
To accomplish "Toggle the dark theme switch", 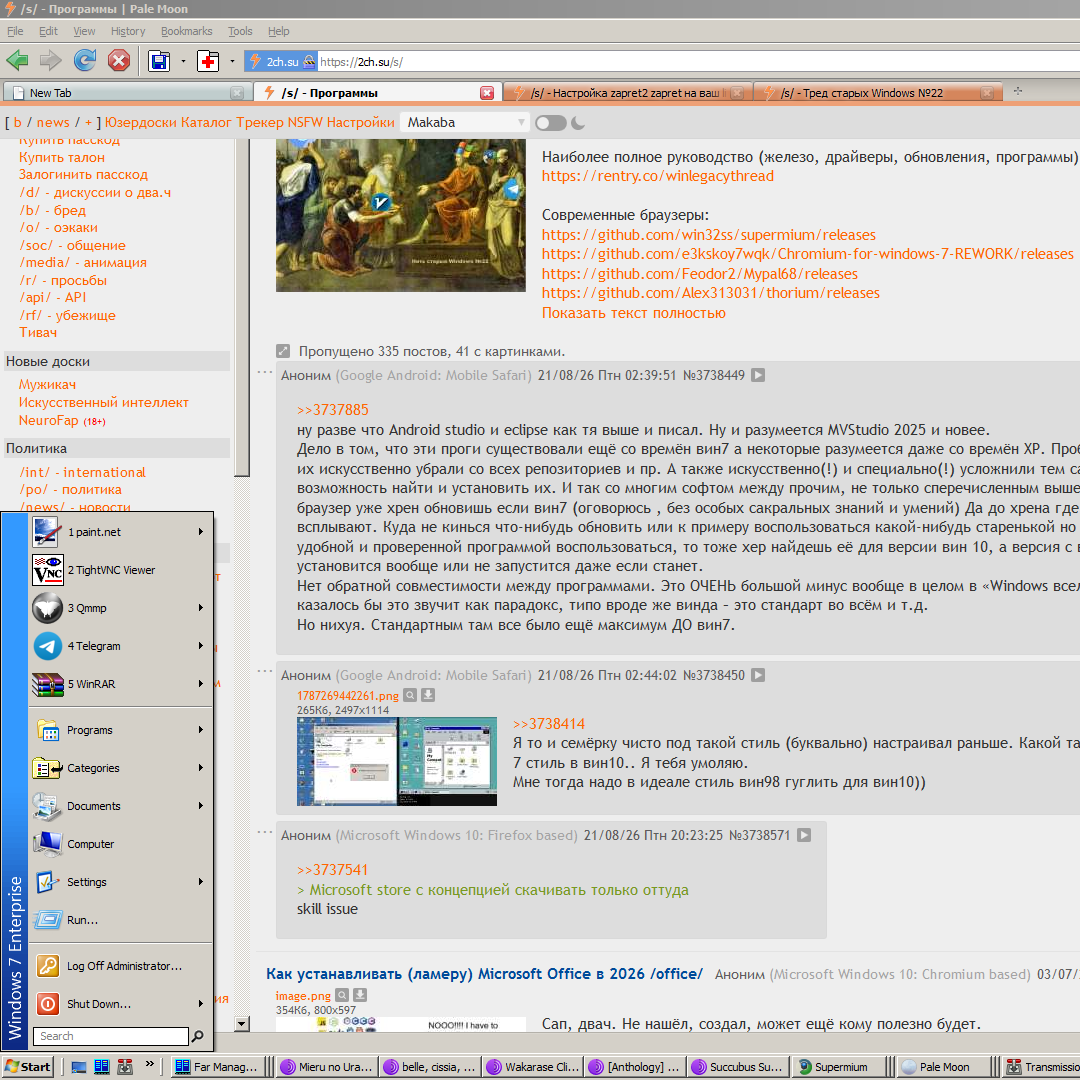I will pos(550,123).
